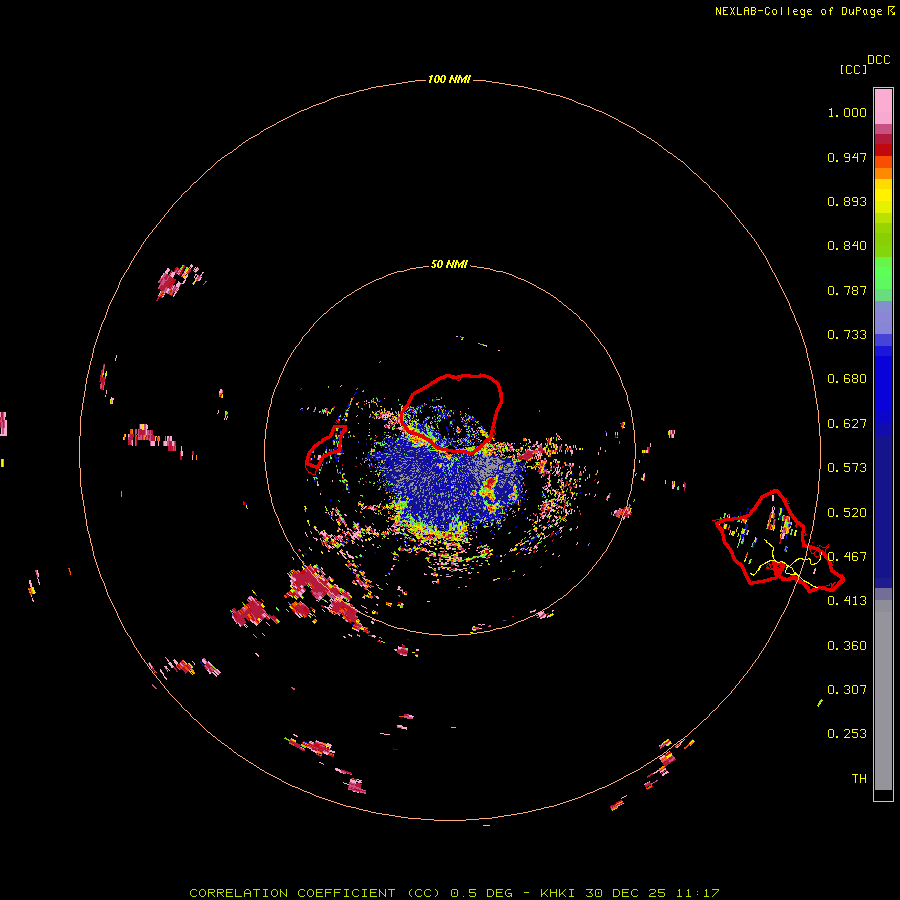Click the 50 NMI range ring label
The image size is (900, 900).
(449, 264)
